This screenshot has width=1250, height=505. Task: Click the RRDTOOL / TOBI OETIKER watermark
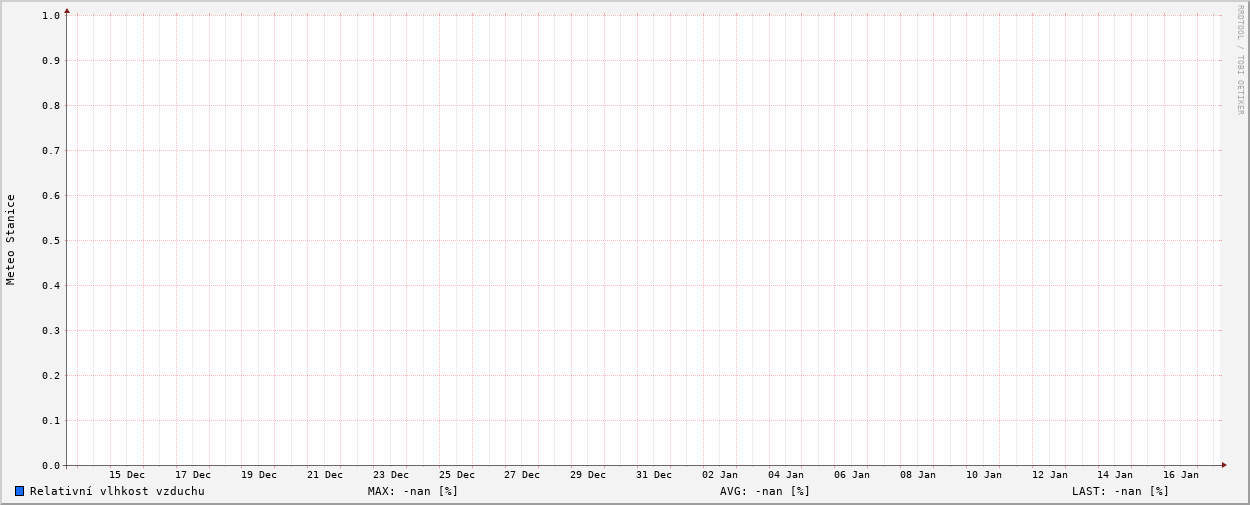tap(1240, 60)
